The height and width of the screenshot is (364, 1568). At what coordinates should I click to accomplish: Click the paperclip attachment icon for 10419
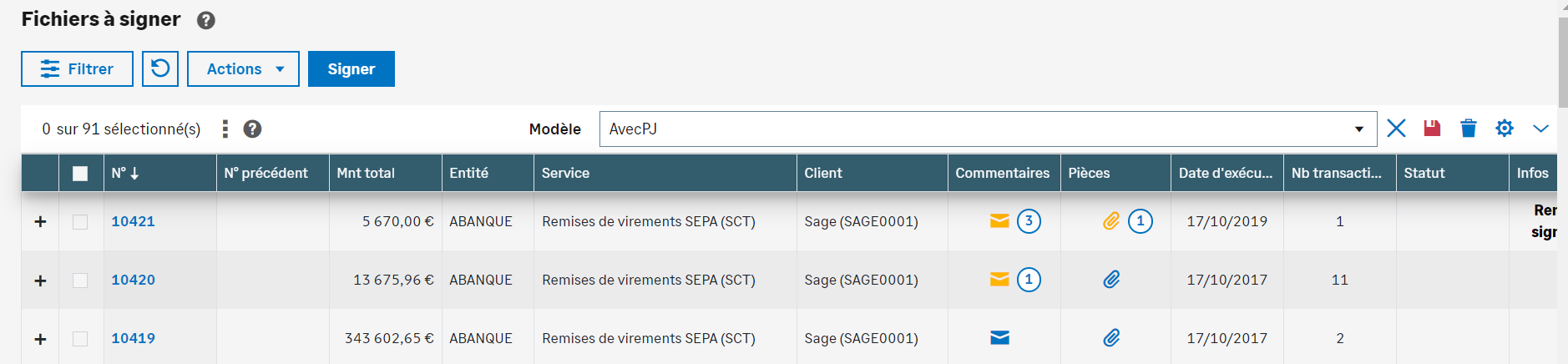coord(1111,338)
